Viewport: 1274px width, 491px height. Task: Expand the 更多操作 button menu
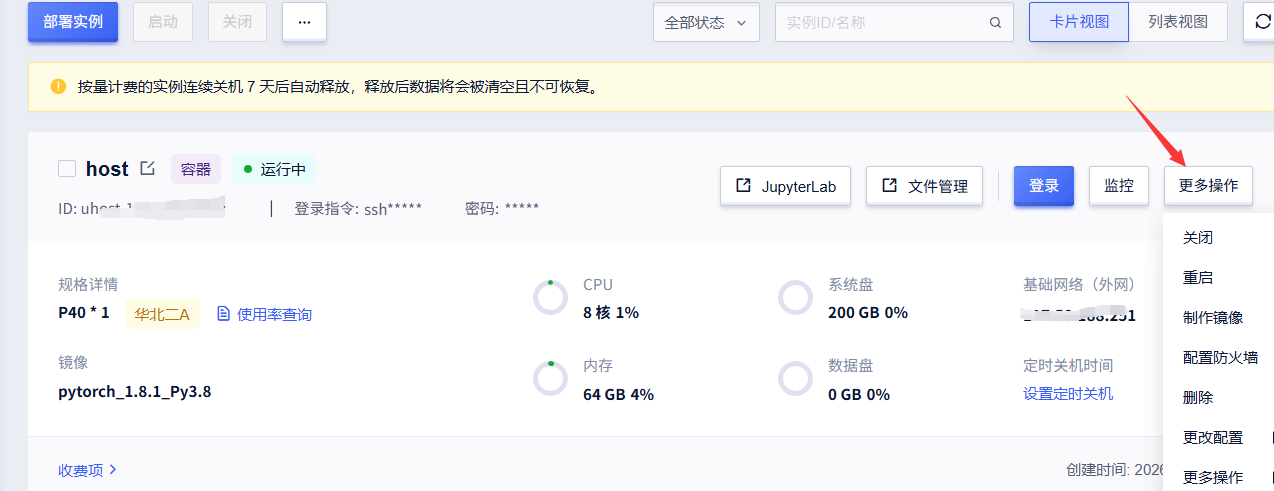[1208, 186]
